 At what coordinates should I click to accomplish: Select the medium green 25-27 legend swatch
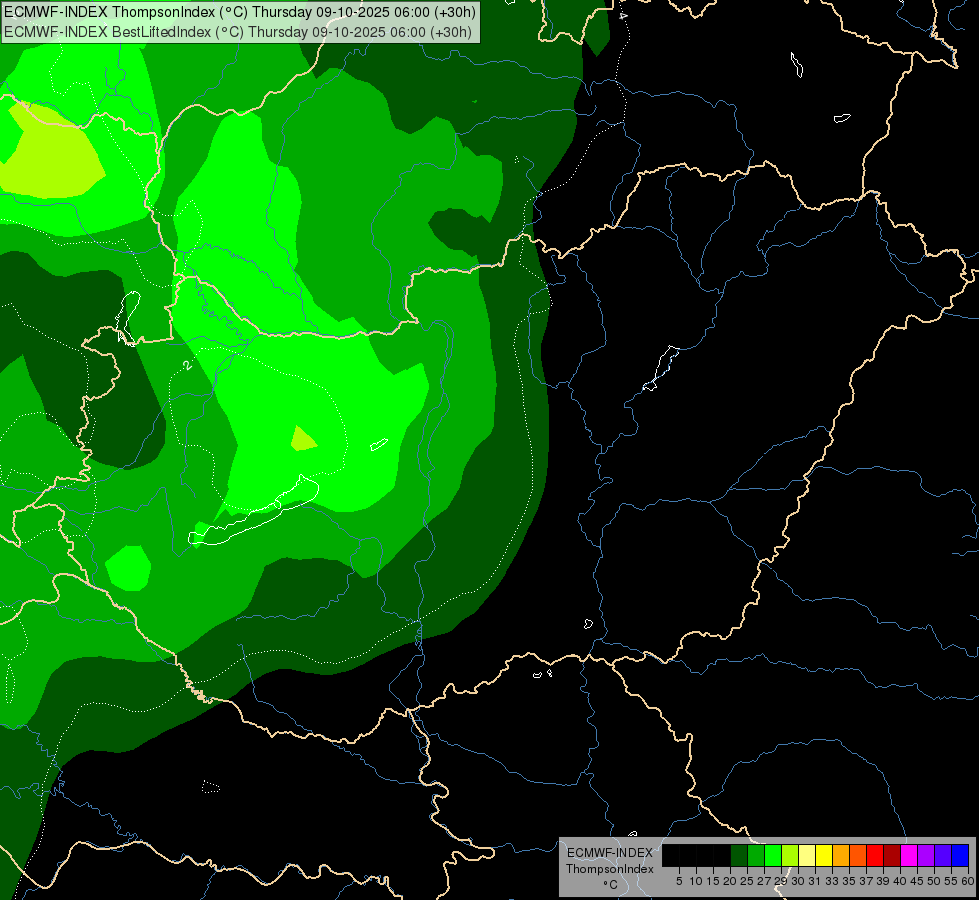(756, 855)
